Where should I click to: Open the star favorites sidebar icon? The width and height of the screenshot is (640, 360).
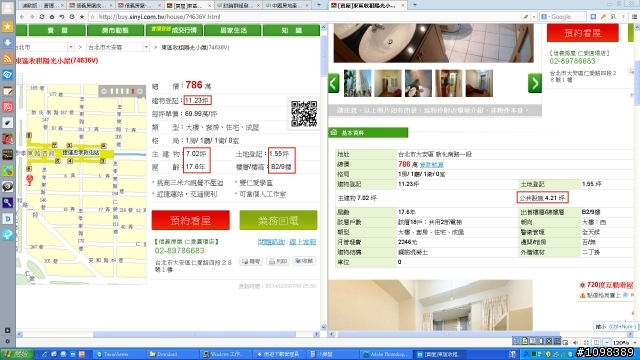tap(7, 27)
